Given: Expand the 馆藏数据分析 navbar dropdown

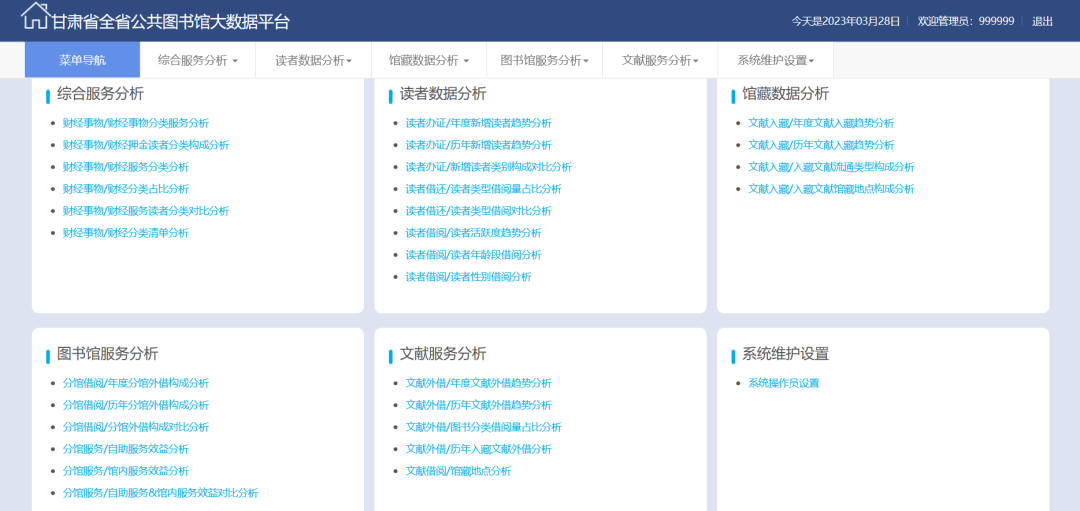Looking at the screenshot, I should 428,60.
